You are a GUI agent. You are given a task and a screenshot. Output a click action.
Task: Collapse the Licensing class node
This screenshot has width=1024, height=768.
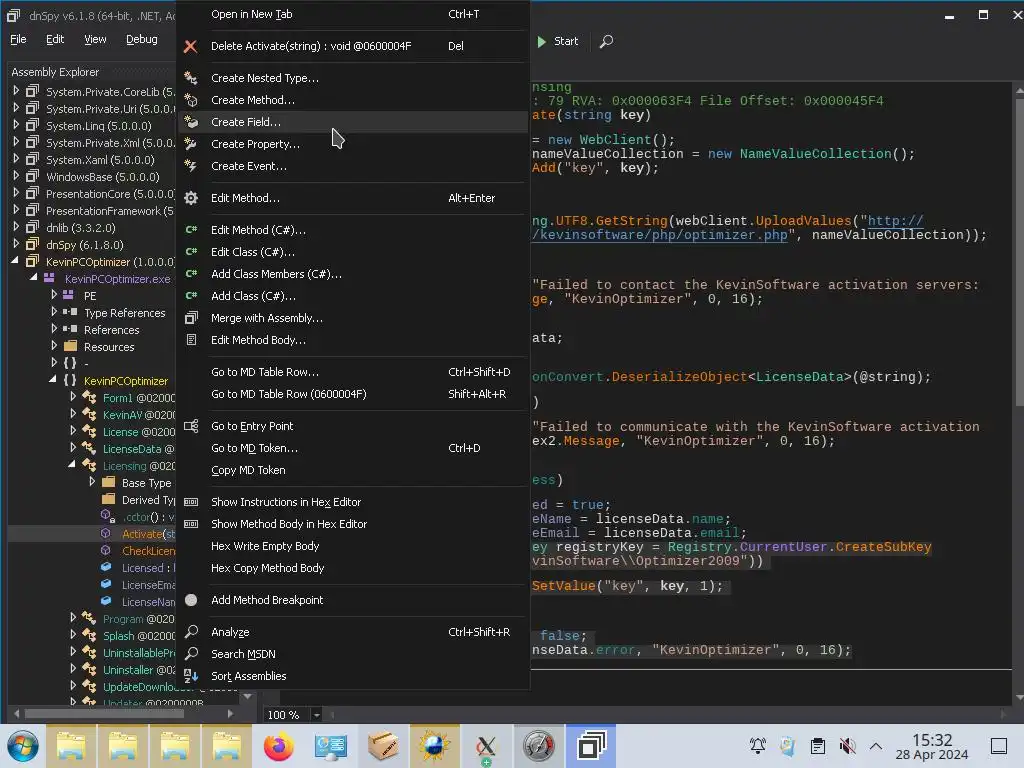72,465
